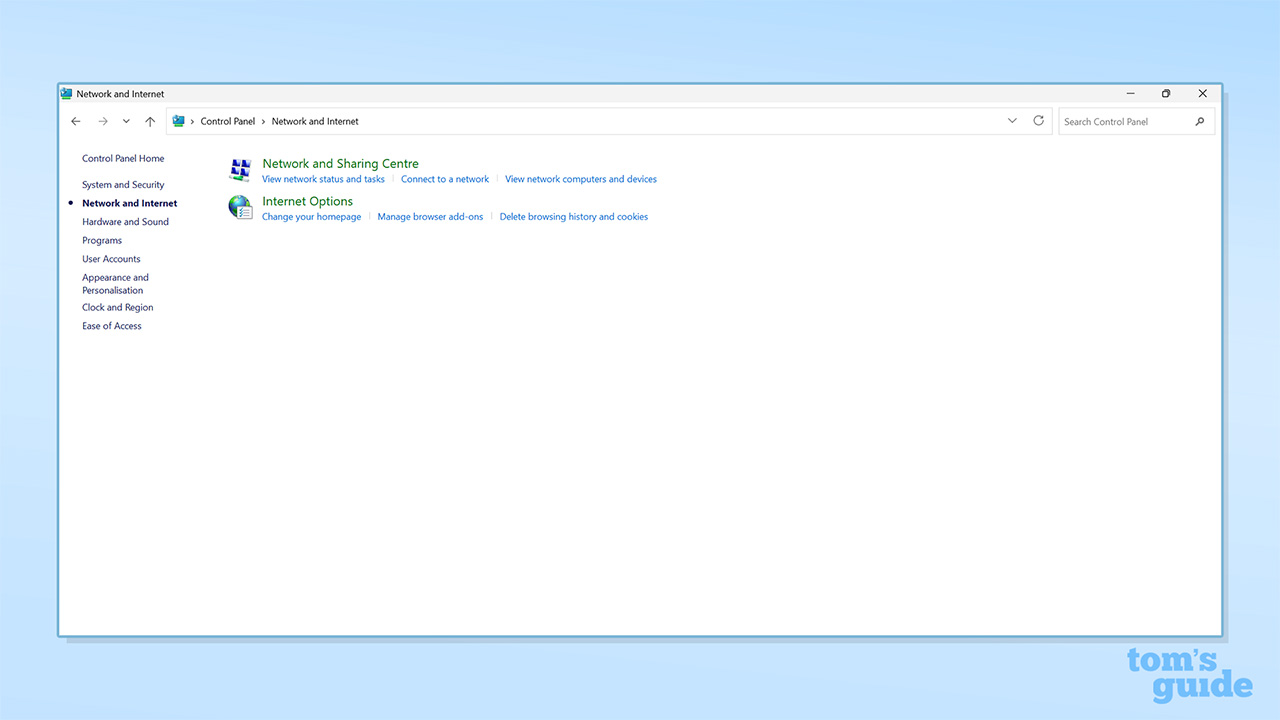Screen dimensions: 1280x720
Task: Click the Search Control Panel field
Action: point(1125,122)
